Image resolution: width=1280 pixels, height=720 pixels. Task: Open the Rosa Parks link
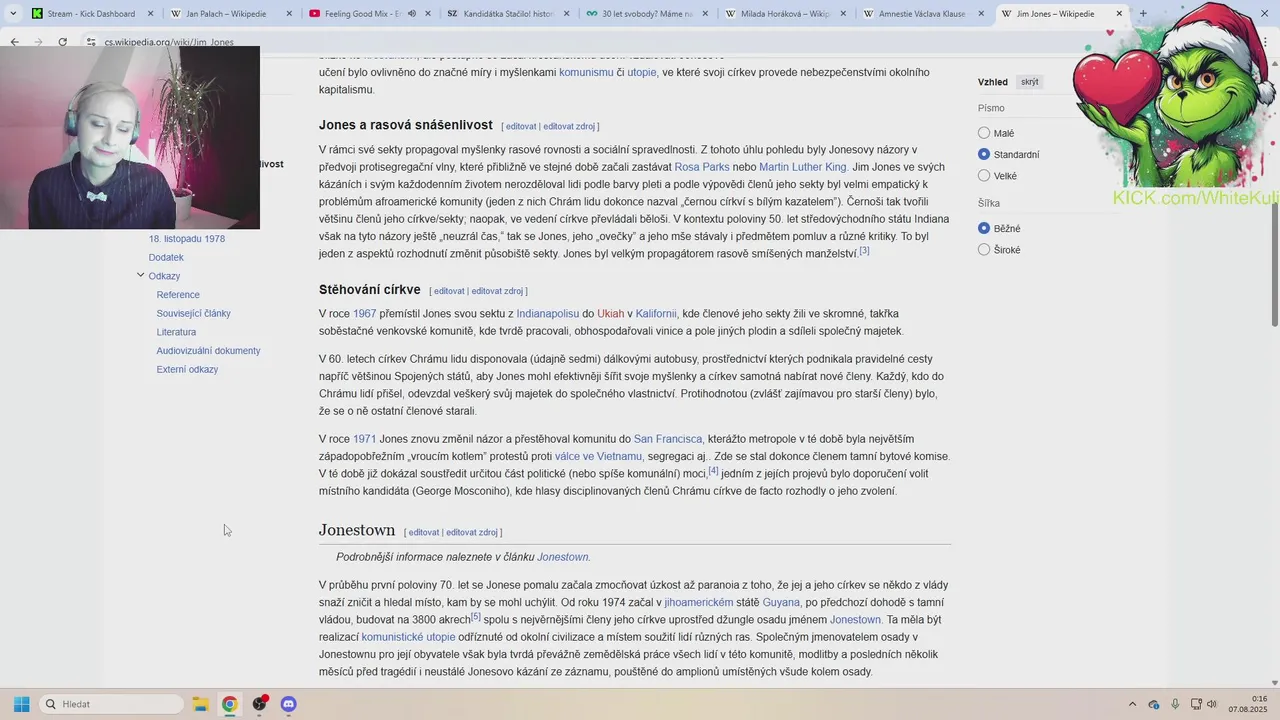[x=702, y=167]
